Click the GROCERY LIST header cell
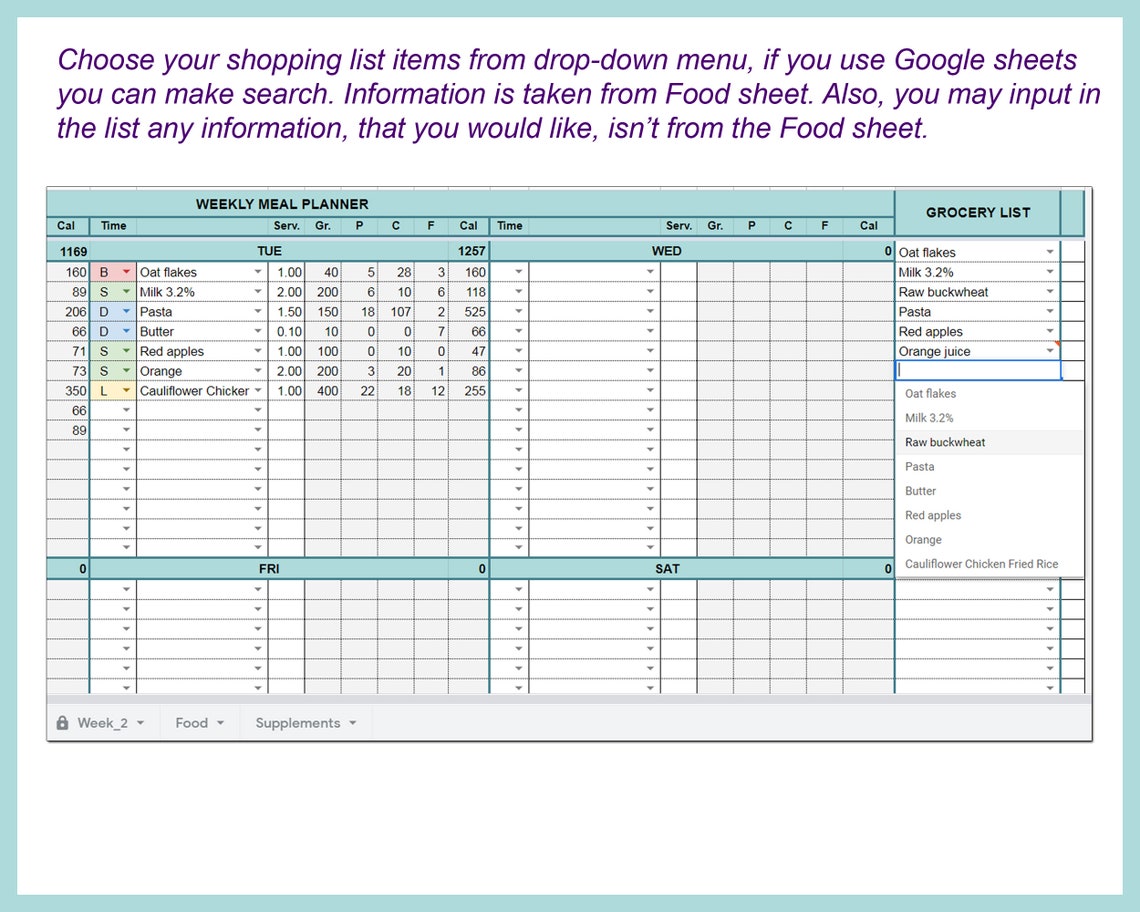 [x=978, y=212]
